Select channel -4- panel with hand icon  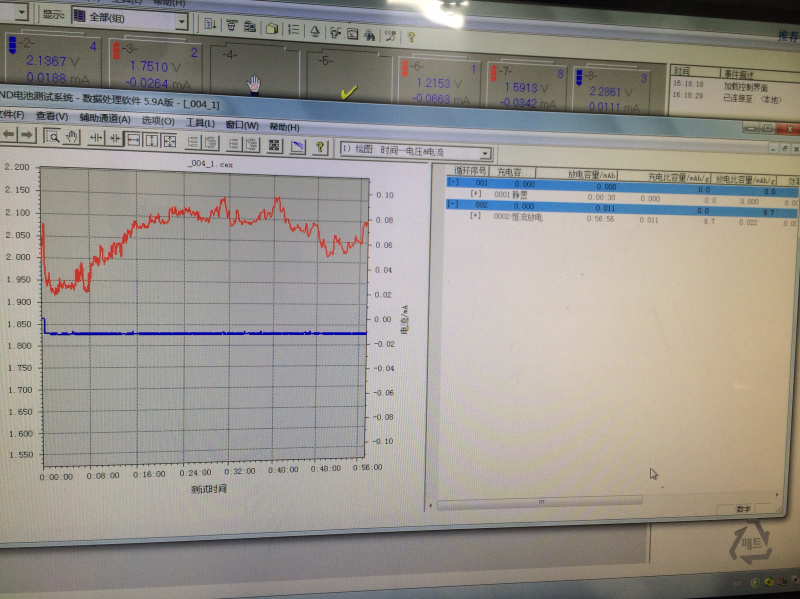[254, 71]
